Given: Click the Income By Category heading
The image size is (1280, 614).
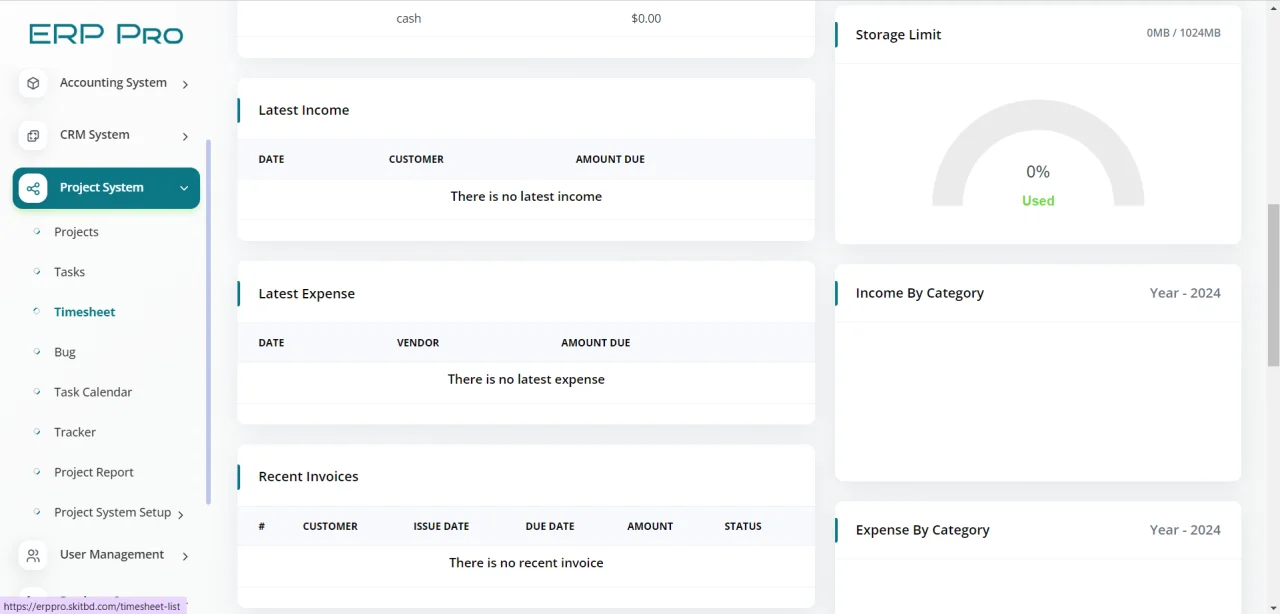Looking at the screenshot, I should tap(920, 293).
